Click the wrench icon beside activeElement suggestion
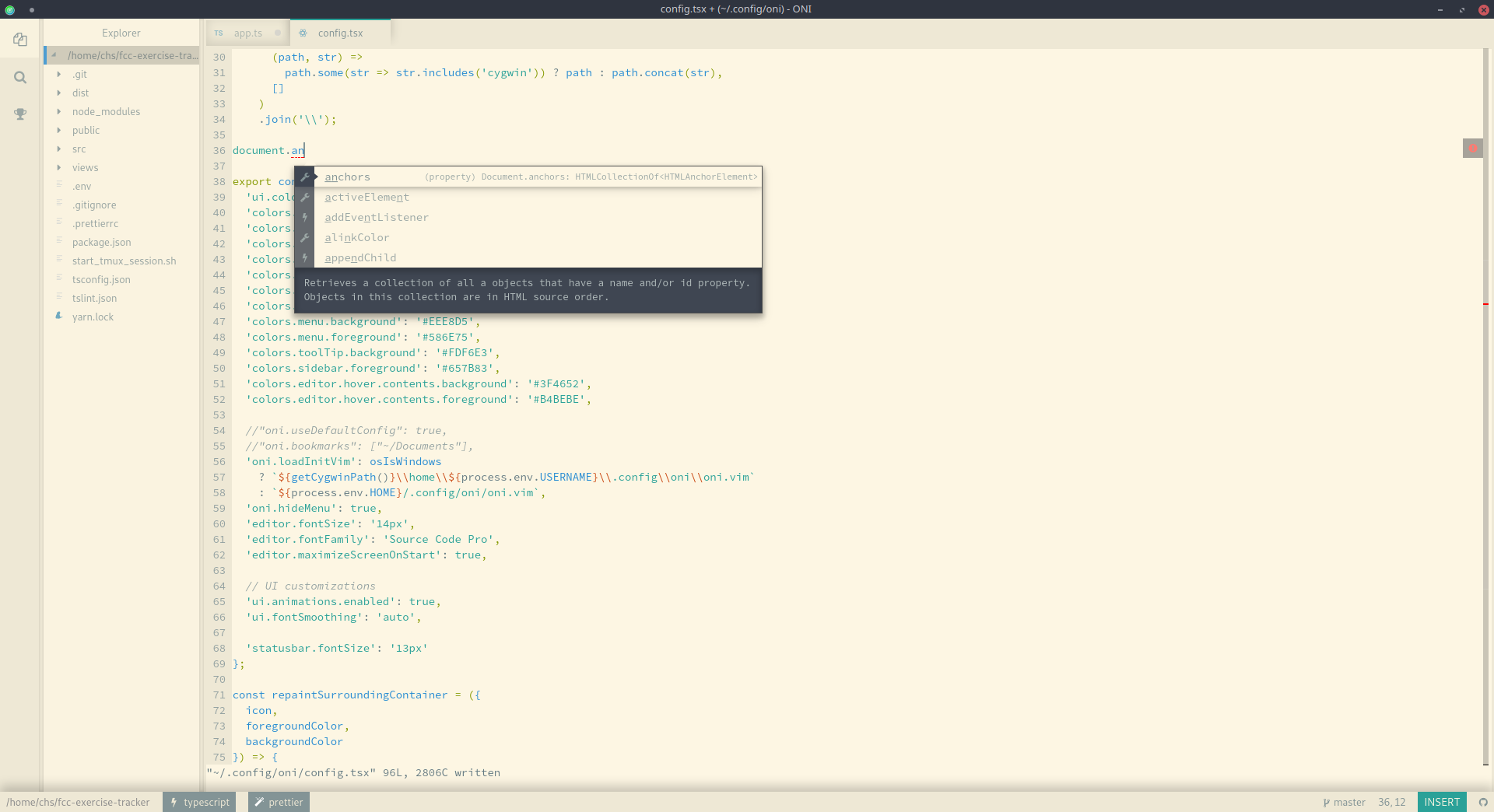Viewport: 1494px width, 812px height. click(305, 197)
